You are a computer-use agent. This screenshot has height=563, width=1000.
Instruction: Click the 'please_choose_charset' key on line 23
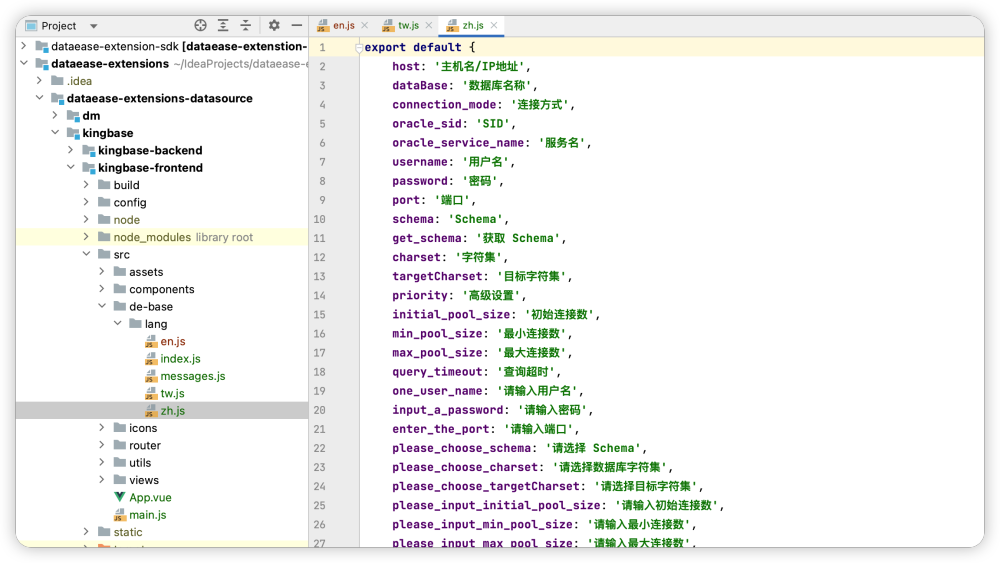pyautogui.click(x=465, y=467)
